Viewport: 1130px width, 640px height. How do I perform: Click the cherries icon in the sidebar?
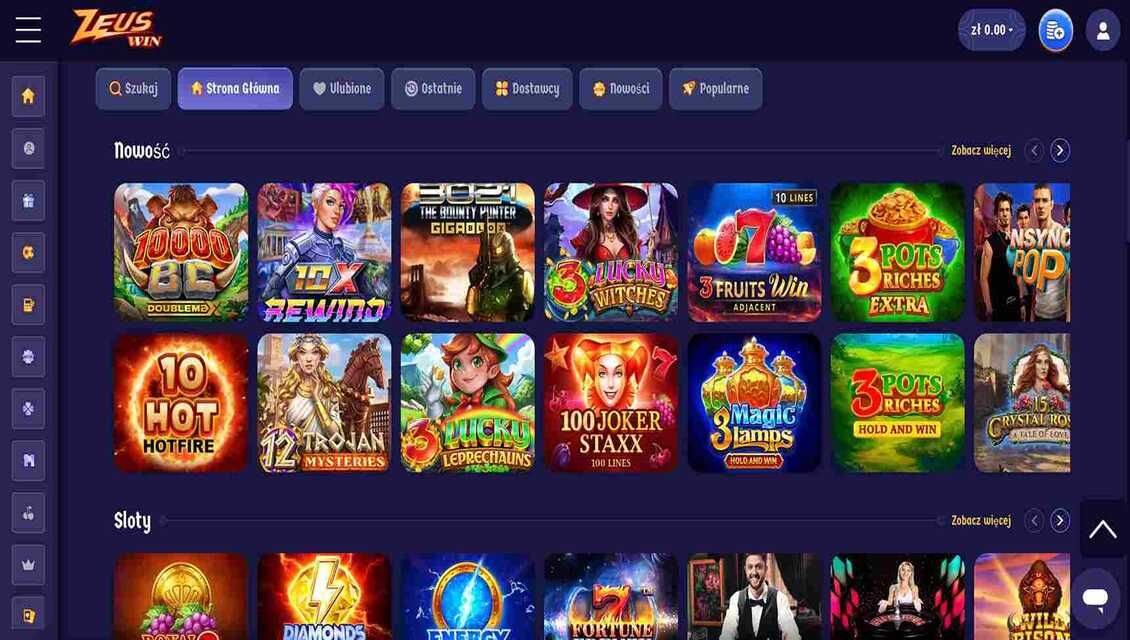(28, 512)
